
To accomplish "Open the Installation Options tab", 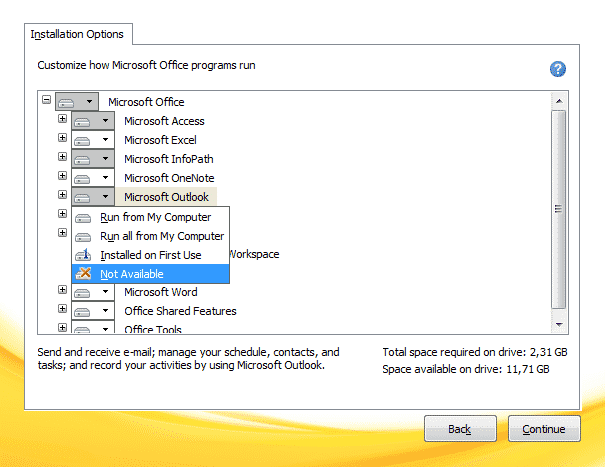I will (77, 34).
